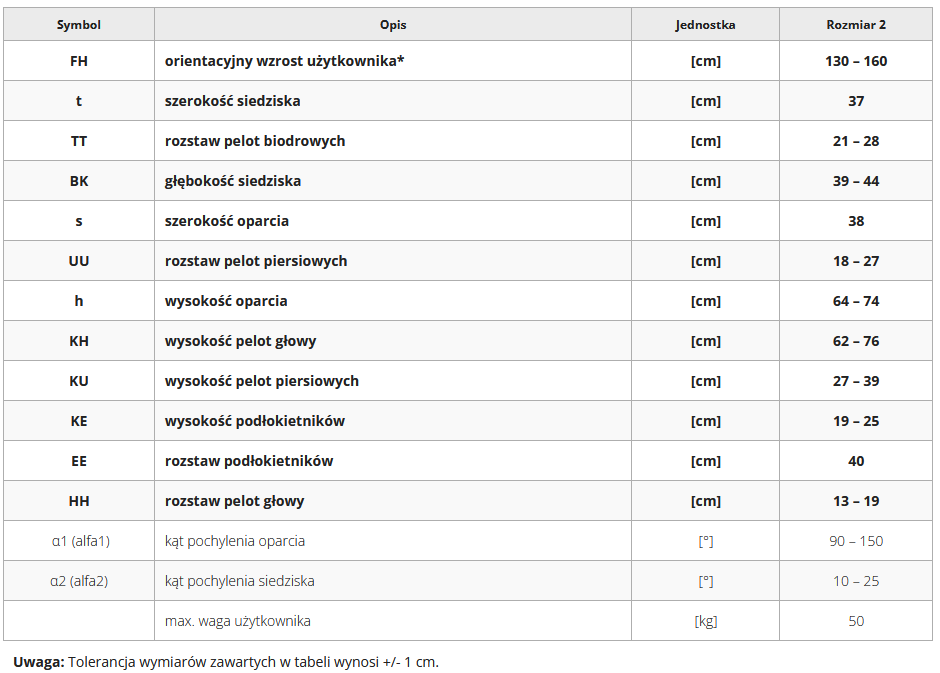940x673 pixels.
Task: Select the TT symbol cell
Action: tap(79, 141)
